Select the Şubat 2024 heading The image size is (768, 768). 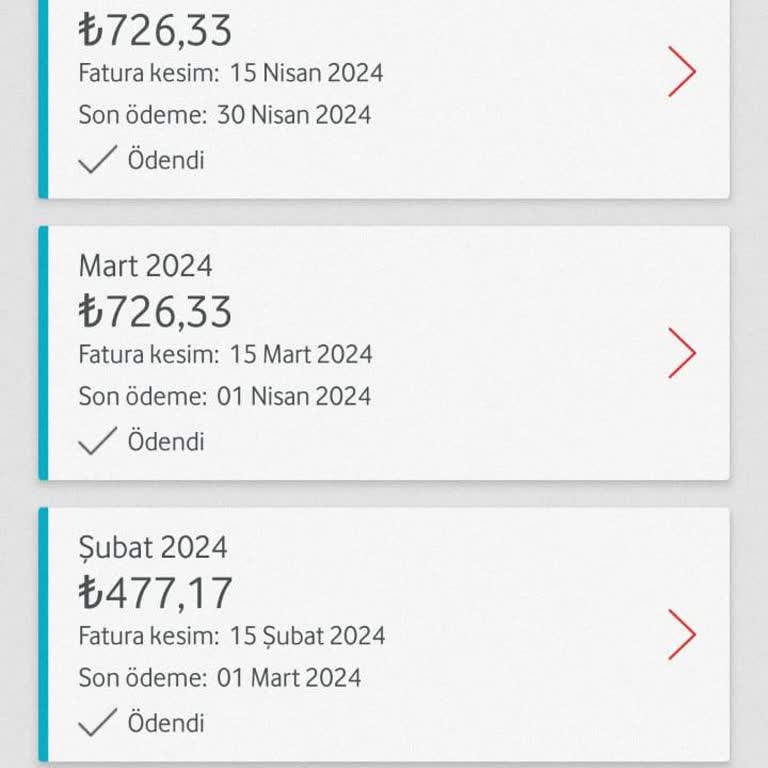click(153, 548)
